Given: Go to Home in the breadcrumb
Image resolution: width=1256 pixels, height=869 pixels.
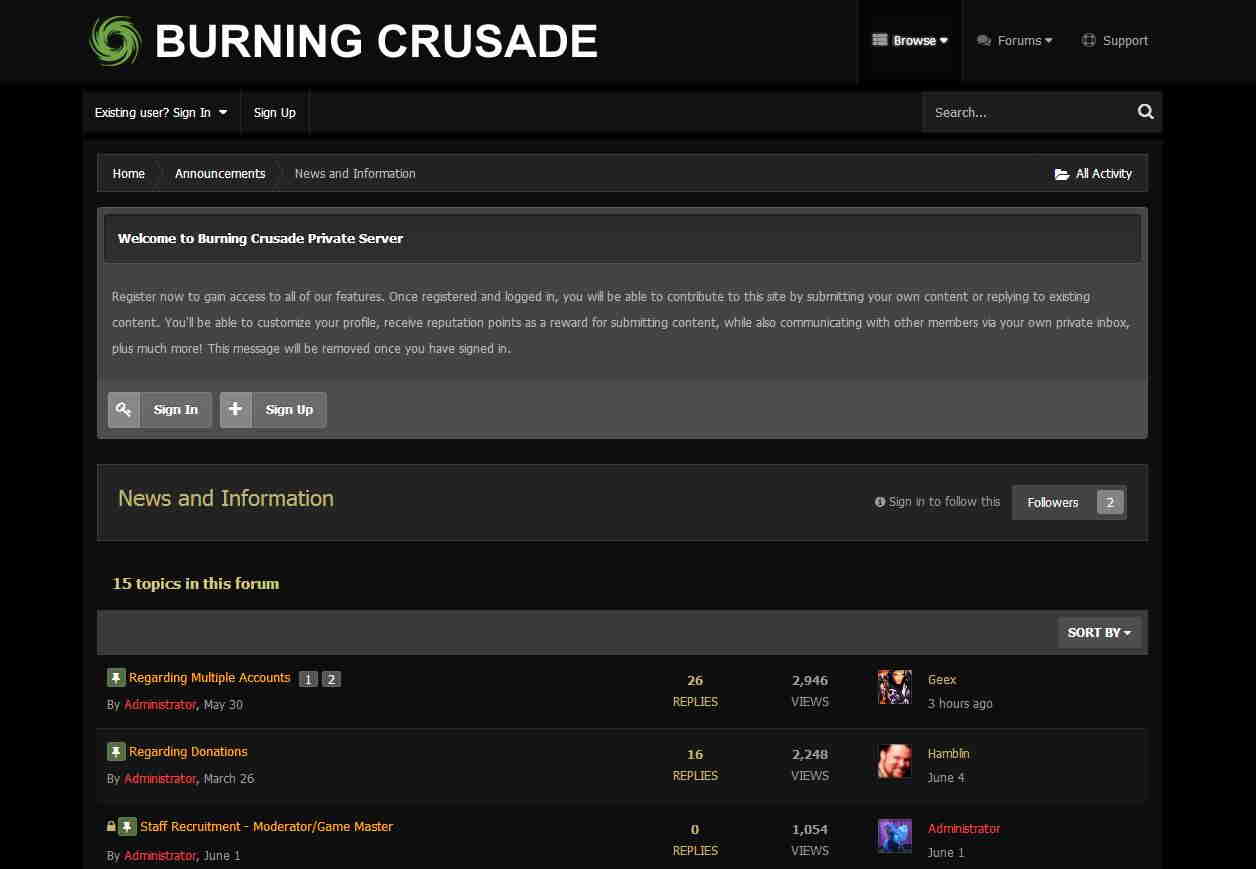Looking at the screenshot, I should click(x=129, y=174).
